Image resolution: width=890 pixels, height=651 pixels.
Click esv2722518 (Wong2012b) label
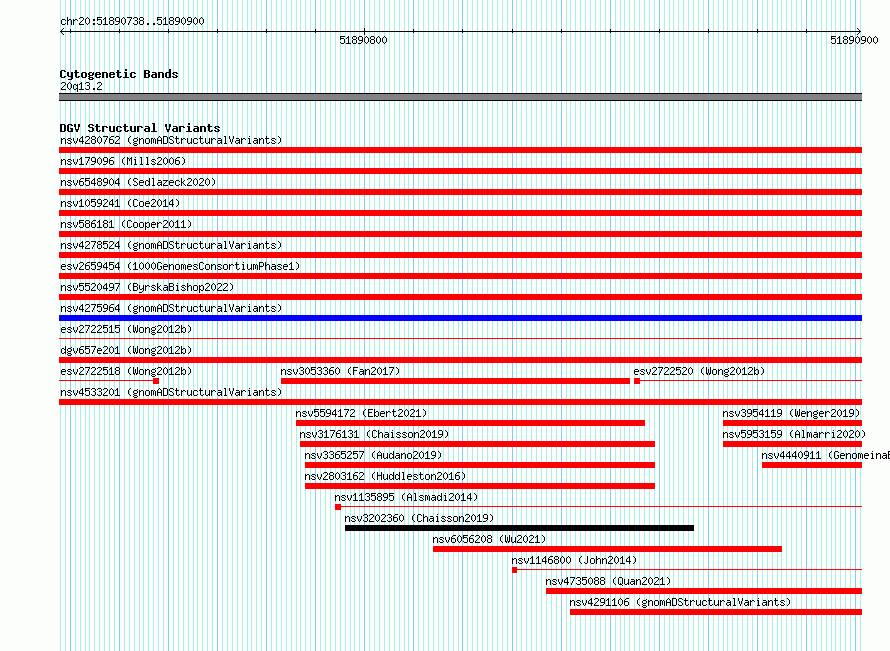coord(126,371)
